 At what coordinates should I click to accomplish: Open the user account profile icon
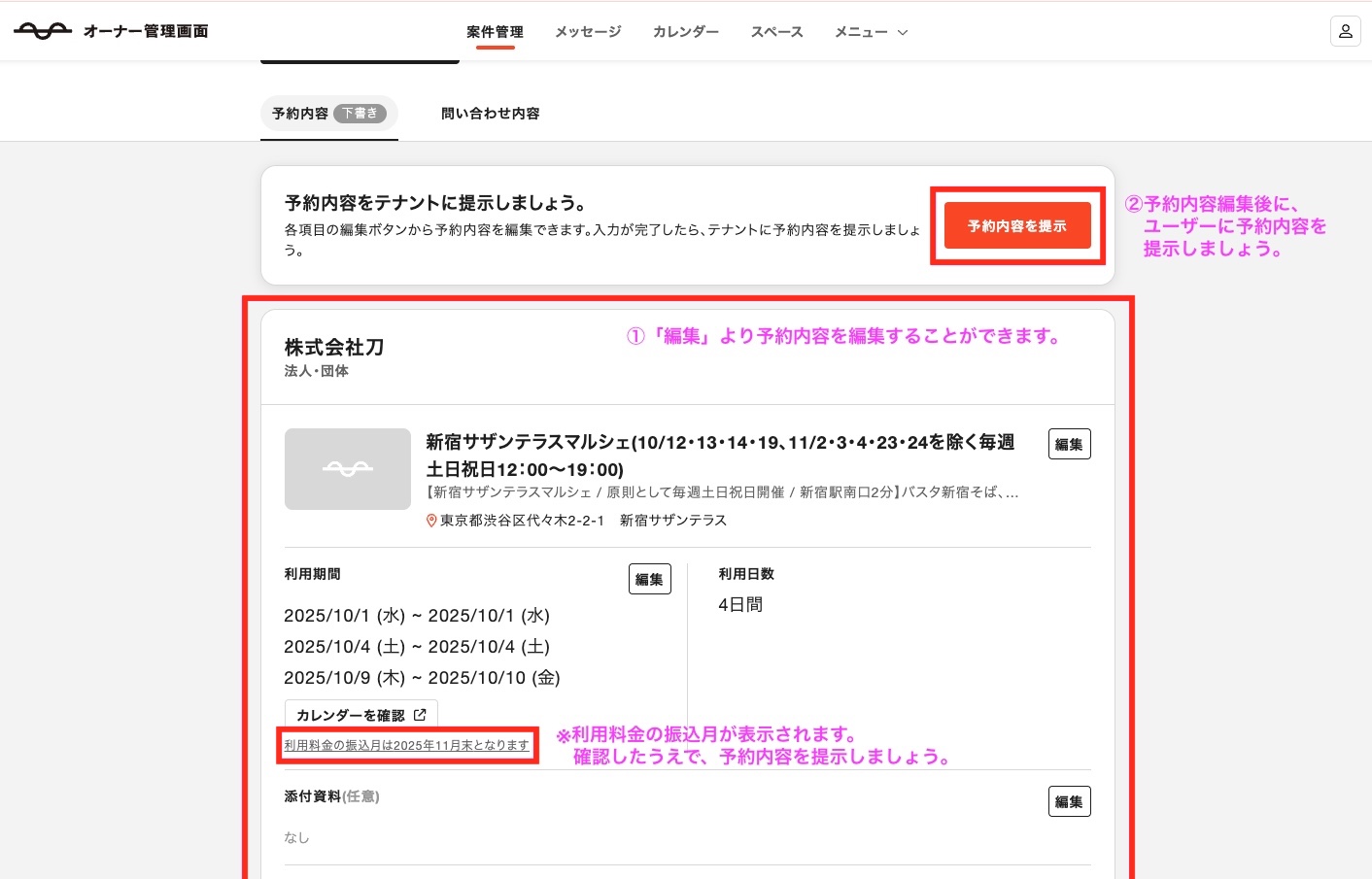1345,31
